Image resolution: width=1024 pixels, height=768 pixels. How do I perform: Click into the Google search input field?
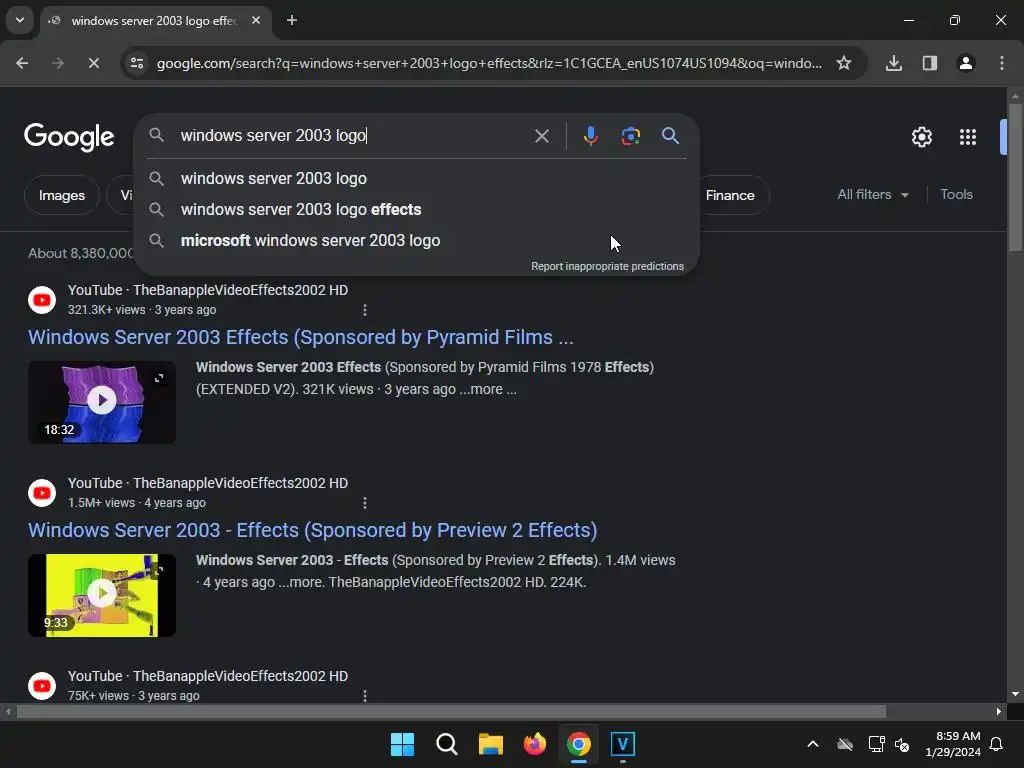pyautogui.click(x=353, y=136)
